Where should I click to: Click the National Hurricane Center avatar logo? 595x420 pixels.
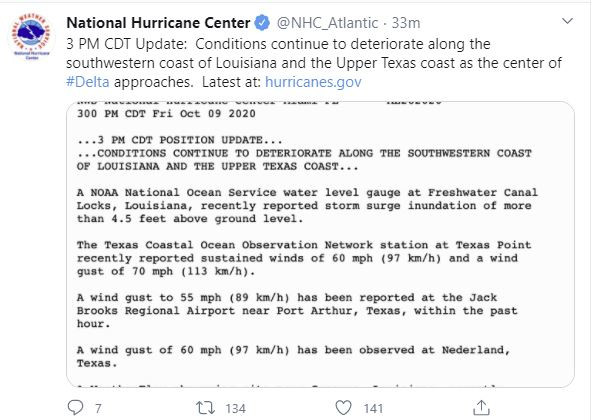(x=31, y=36)
